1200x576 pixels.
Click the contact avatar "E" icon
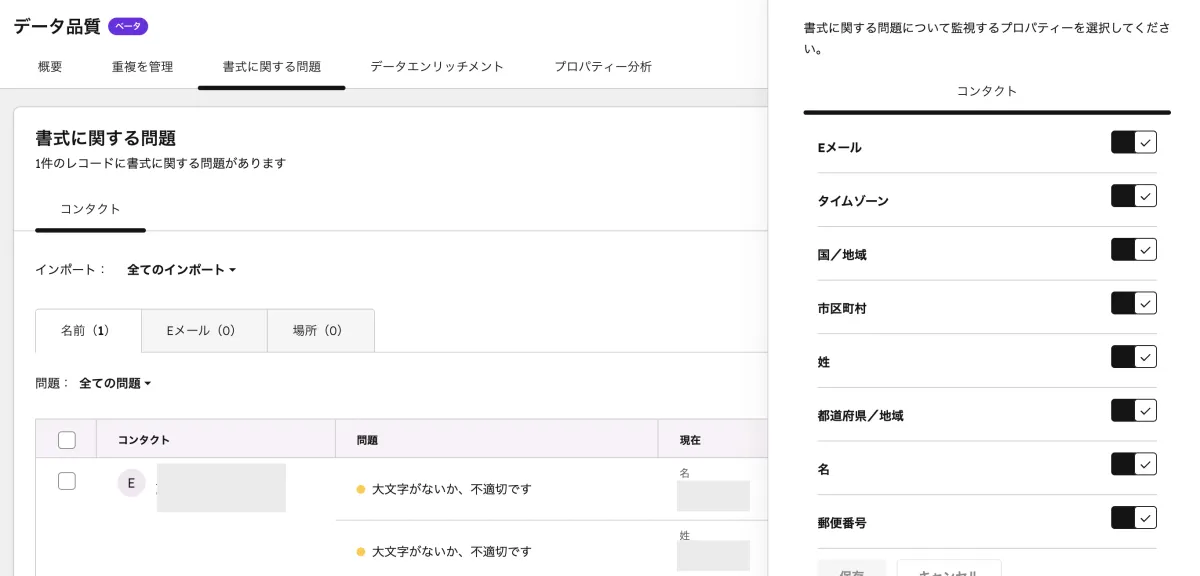(x=131, y=482)
